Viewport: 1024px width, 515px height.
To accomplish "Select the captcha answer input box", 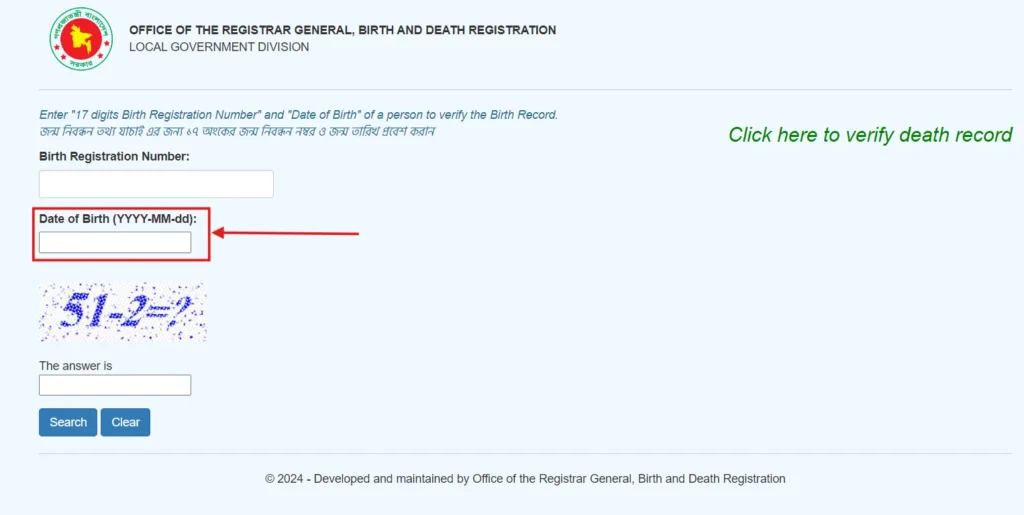I will tap(115, 385).
